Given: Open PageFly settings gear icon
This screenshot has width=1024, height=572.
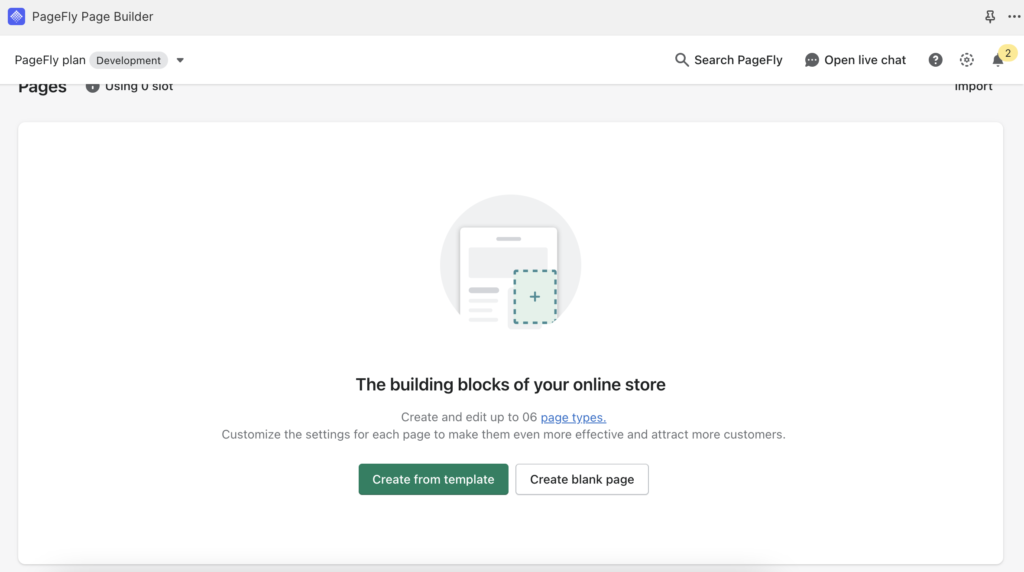Looking at the screenshot, I should (x=966, y=60).
